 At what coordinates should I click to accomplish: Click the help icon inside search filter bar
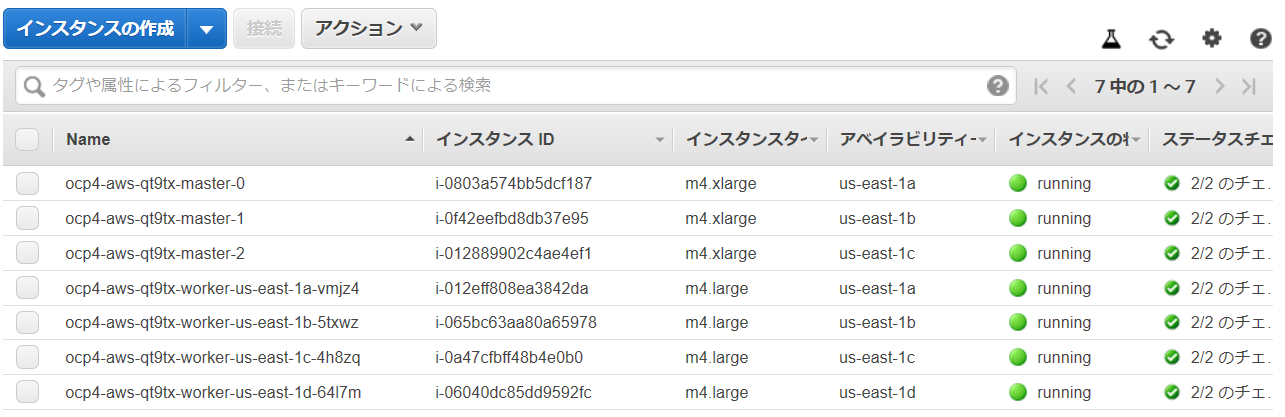pyautogui.click(x=997, y=86)
